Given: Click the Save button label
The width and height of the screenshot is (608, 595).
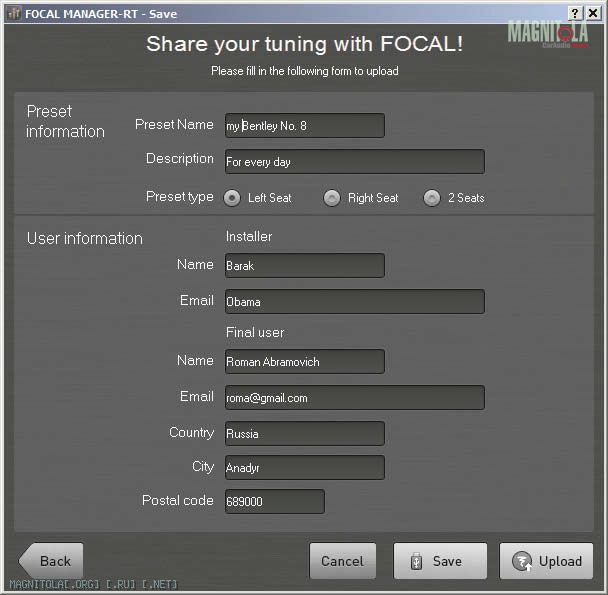Looking at the screenshot, I should coord(447,561).
